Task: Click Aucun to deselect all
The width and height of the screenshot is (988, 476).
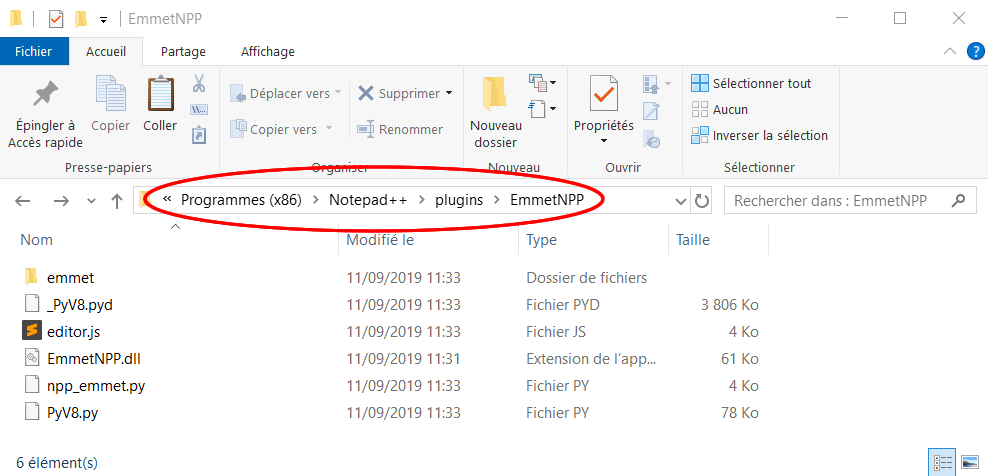Action: (720, 110)
